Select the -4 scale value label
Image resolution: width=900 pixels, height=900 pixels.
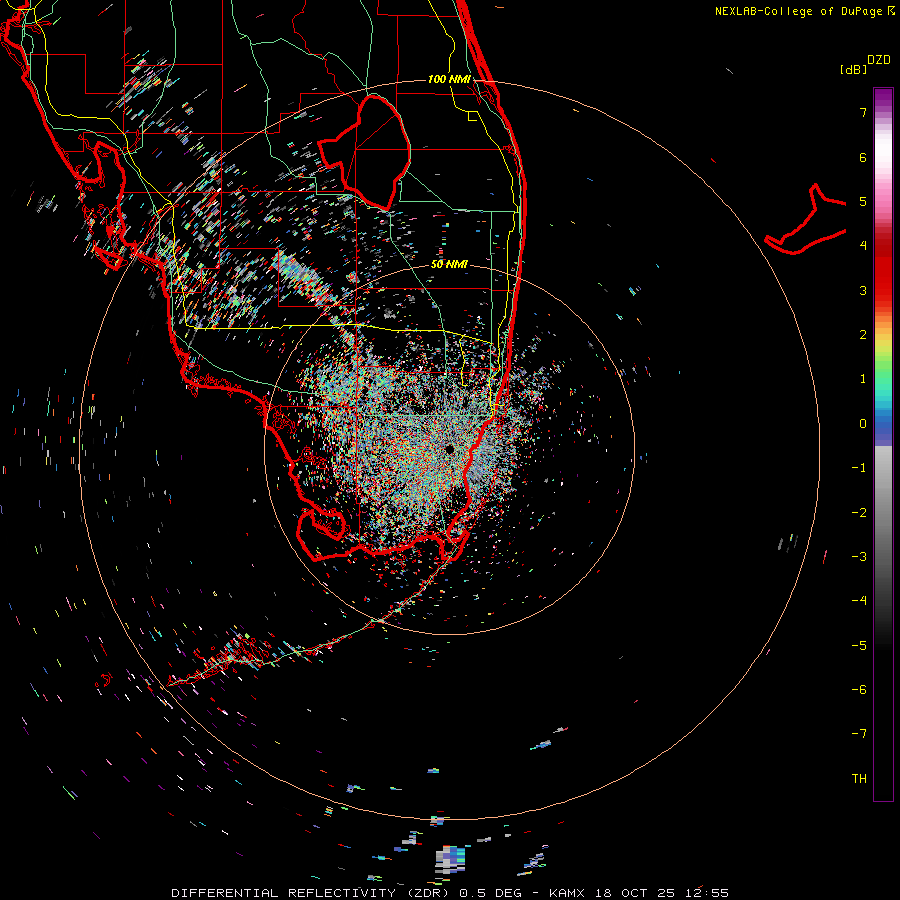point(859,601)
